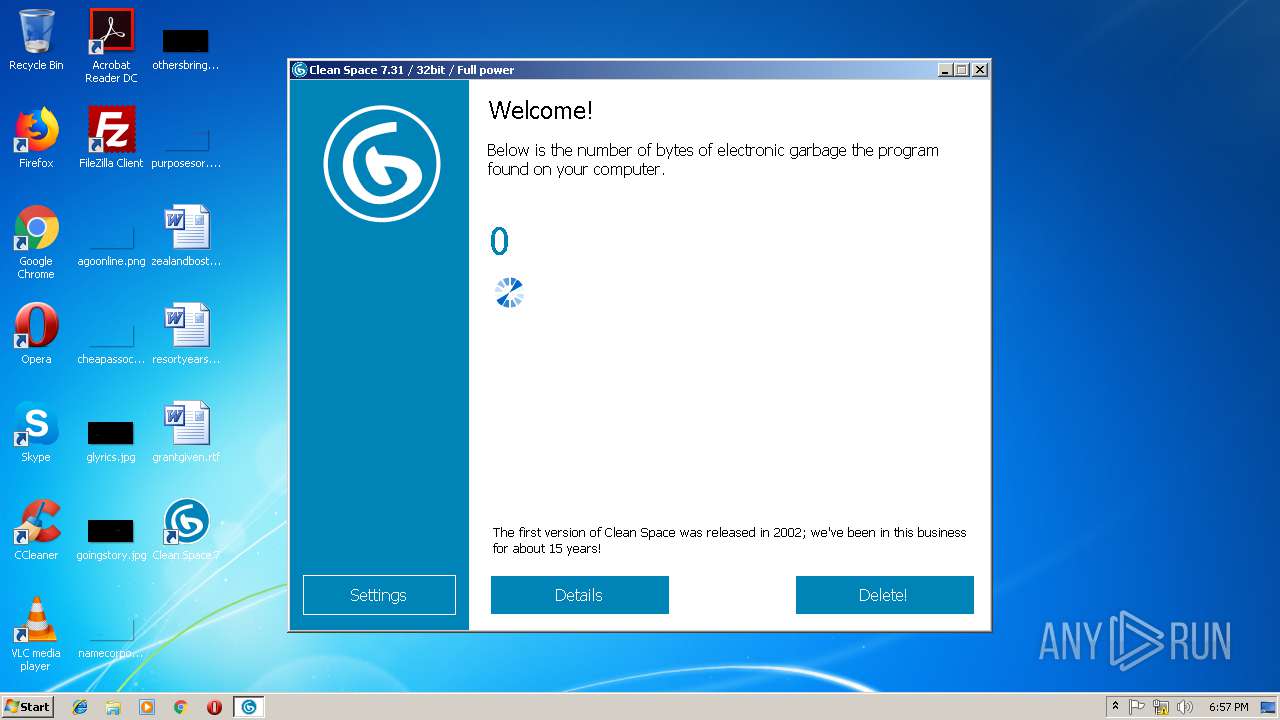Image resolution: width=1280 pixels, height=720 pixels.
Task: Select the namecorpor desktop file
Action: 111,638
